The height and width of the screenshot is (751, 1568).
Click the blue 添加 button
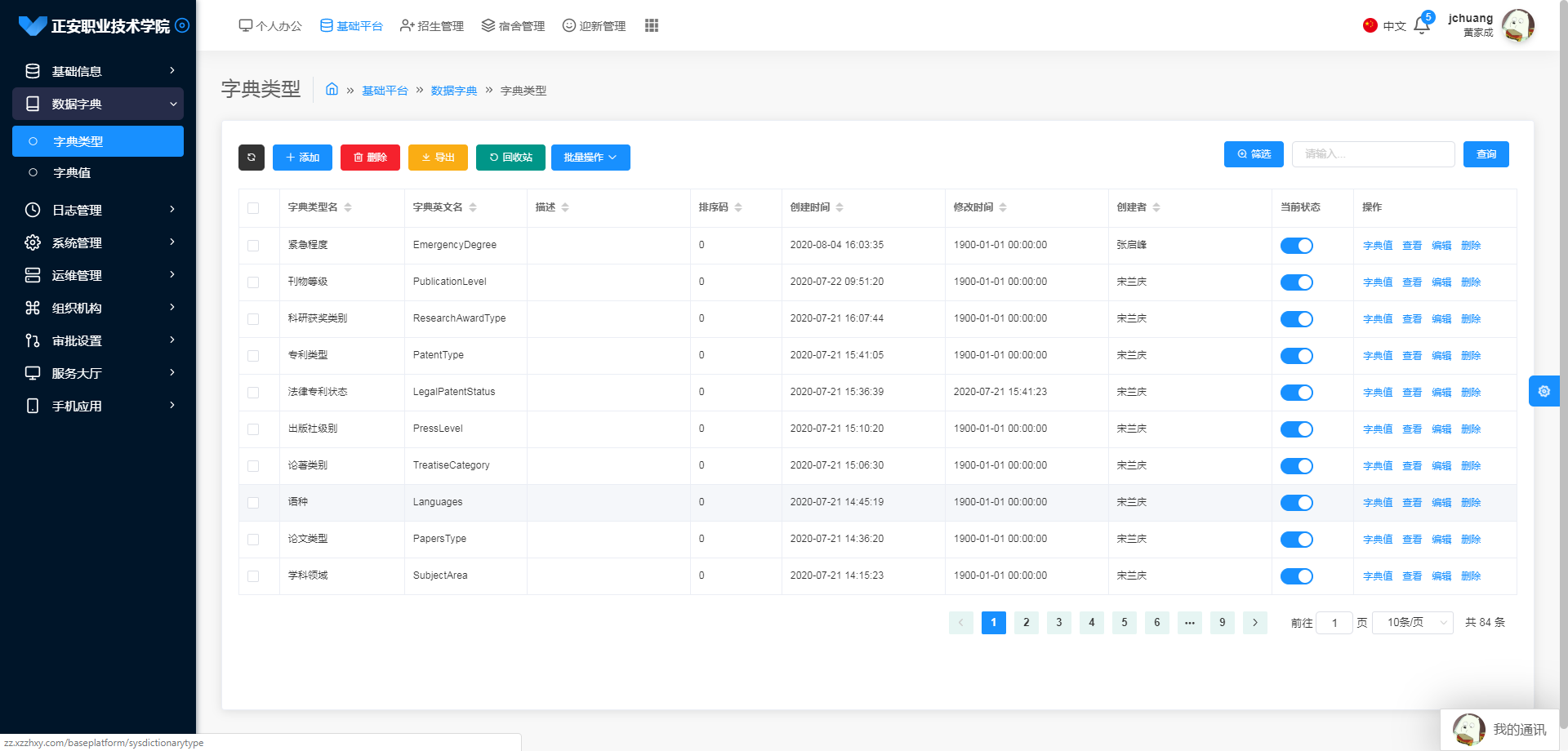(x=302, y=158)
